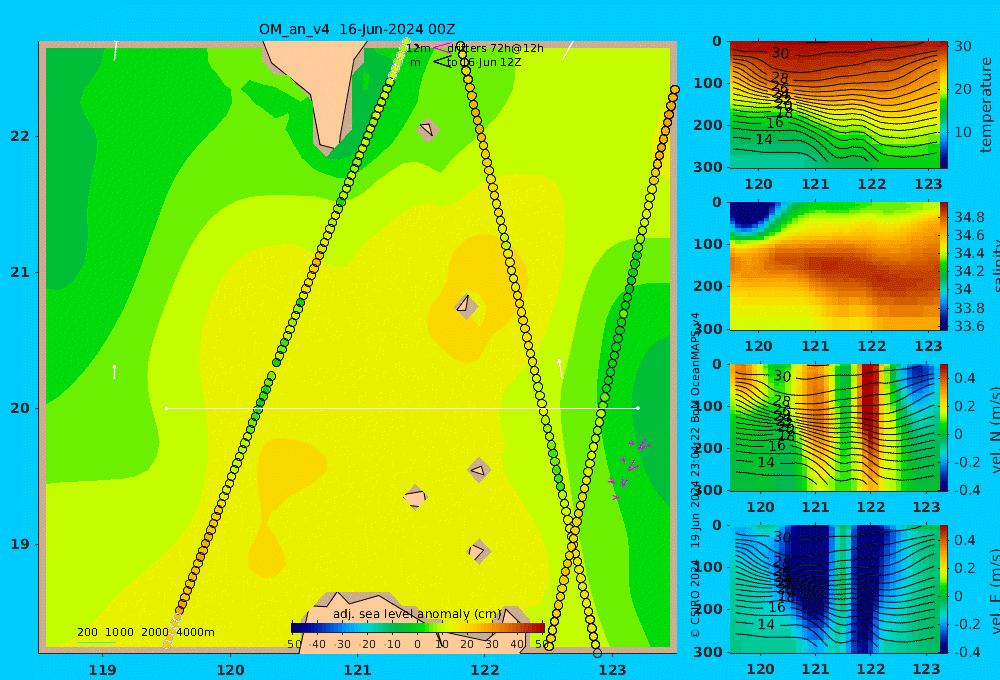
Task: Click the longitude 123 tick label on main map
Action: click(613, 670)
